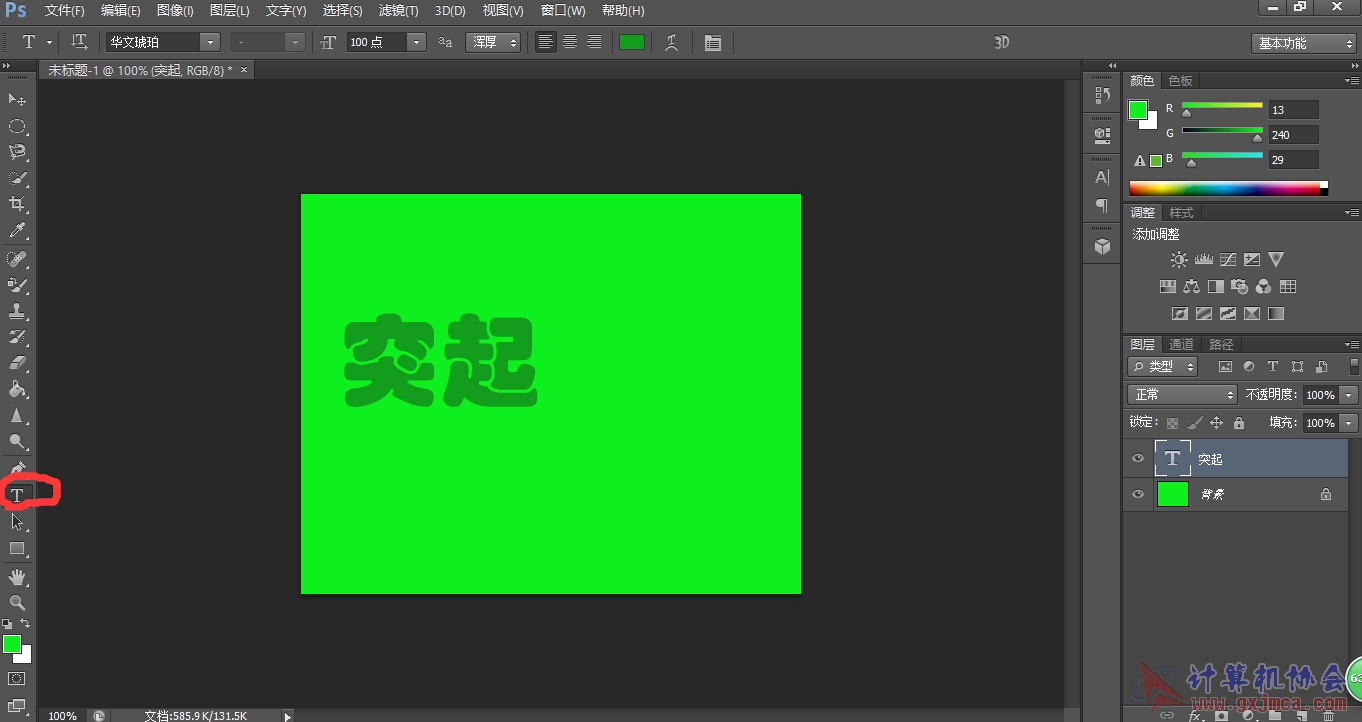Image resolution: width=1362 pixels, height=722 pixels.
Task: Open the 滤镜(T) menu
Action: [398, 10]
